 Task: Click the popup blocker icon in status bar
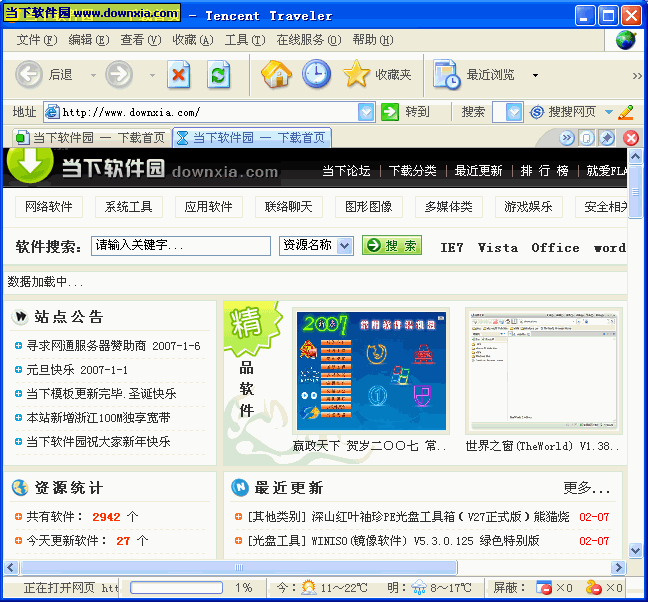point(544,588)
